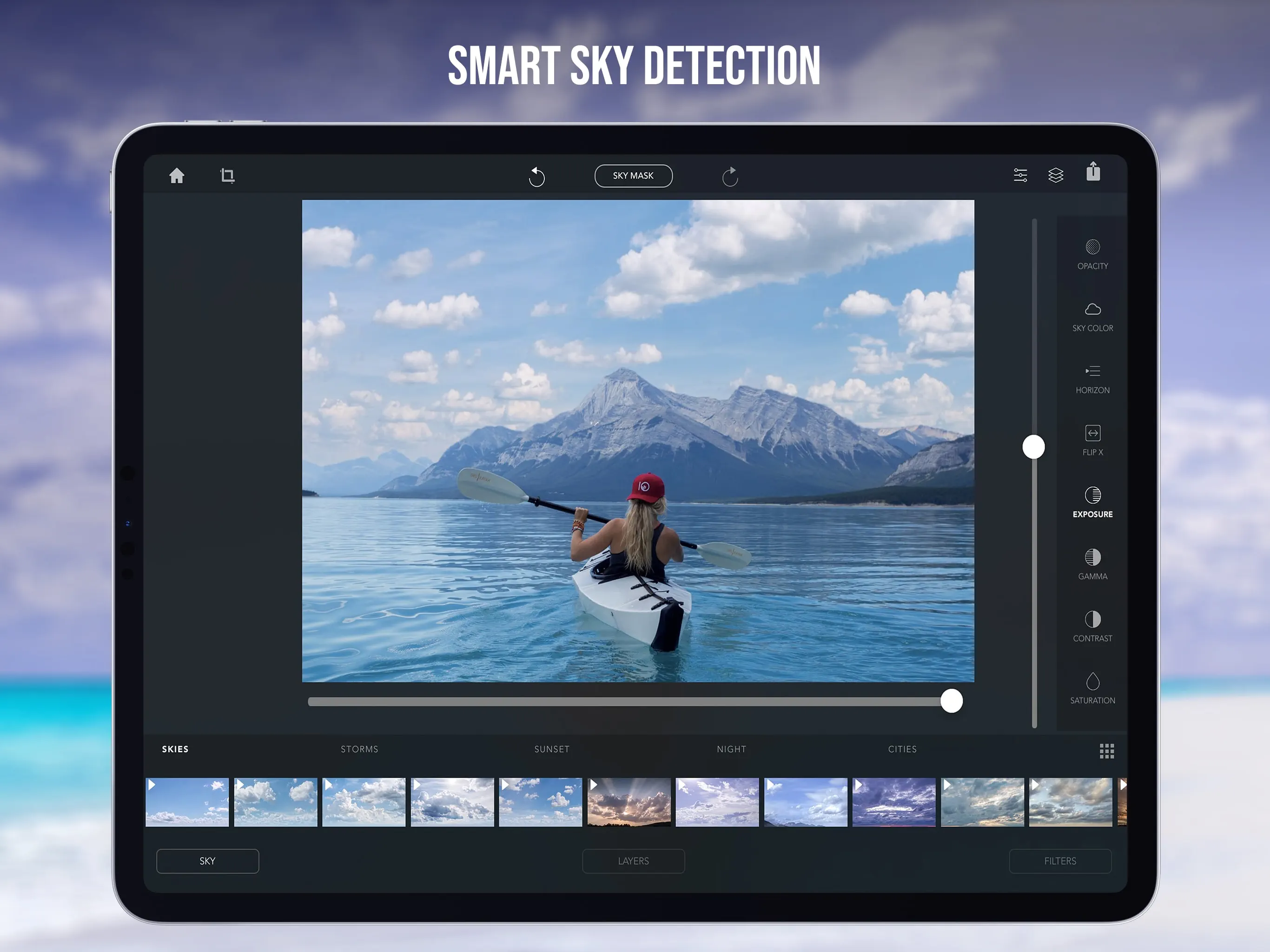Open the stacked layers icon
The image size is (1270, 952).
click(1055, 175)
